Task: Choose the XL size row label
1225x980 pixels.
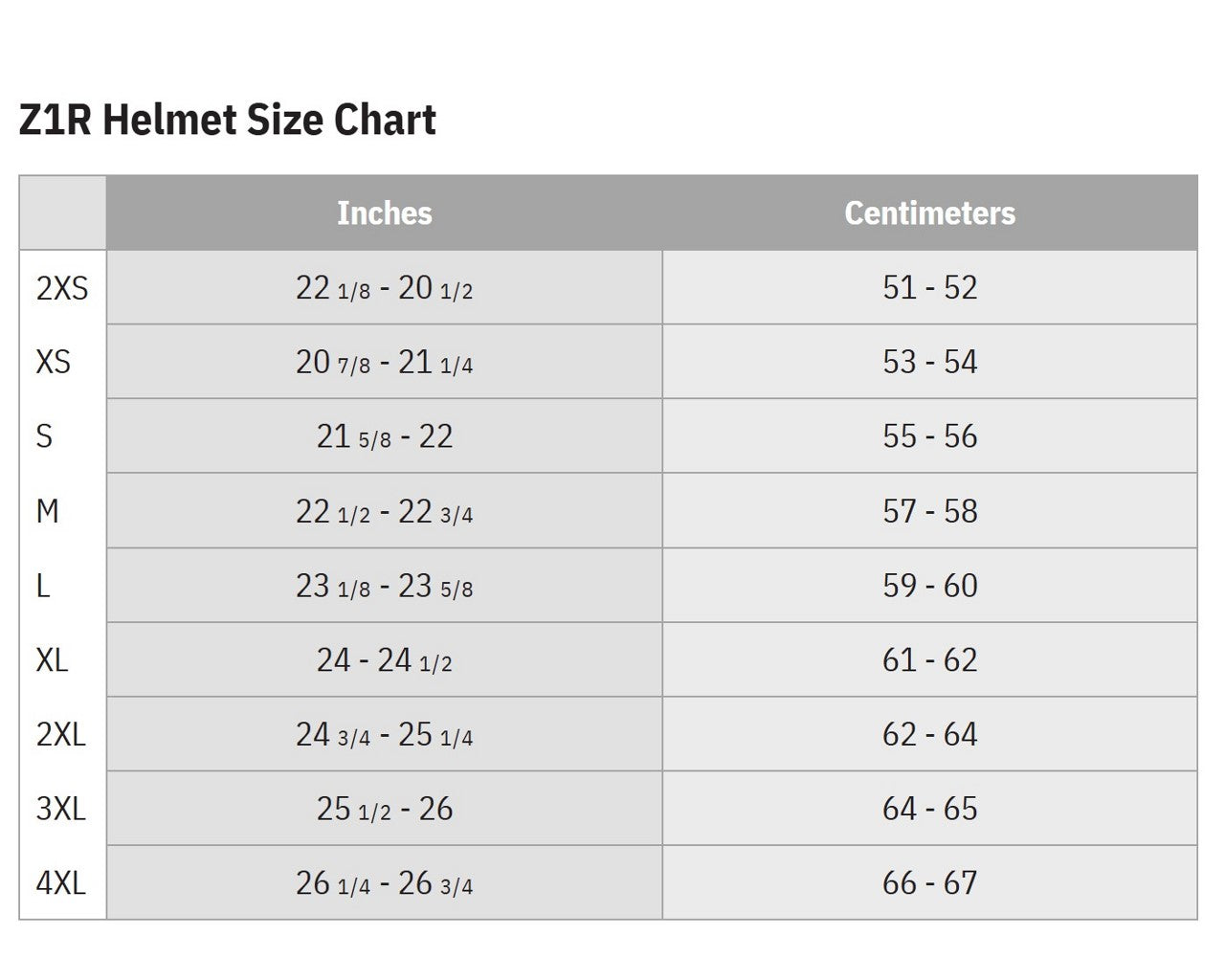Action: click(53, 660)
